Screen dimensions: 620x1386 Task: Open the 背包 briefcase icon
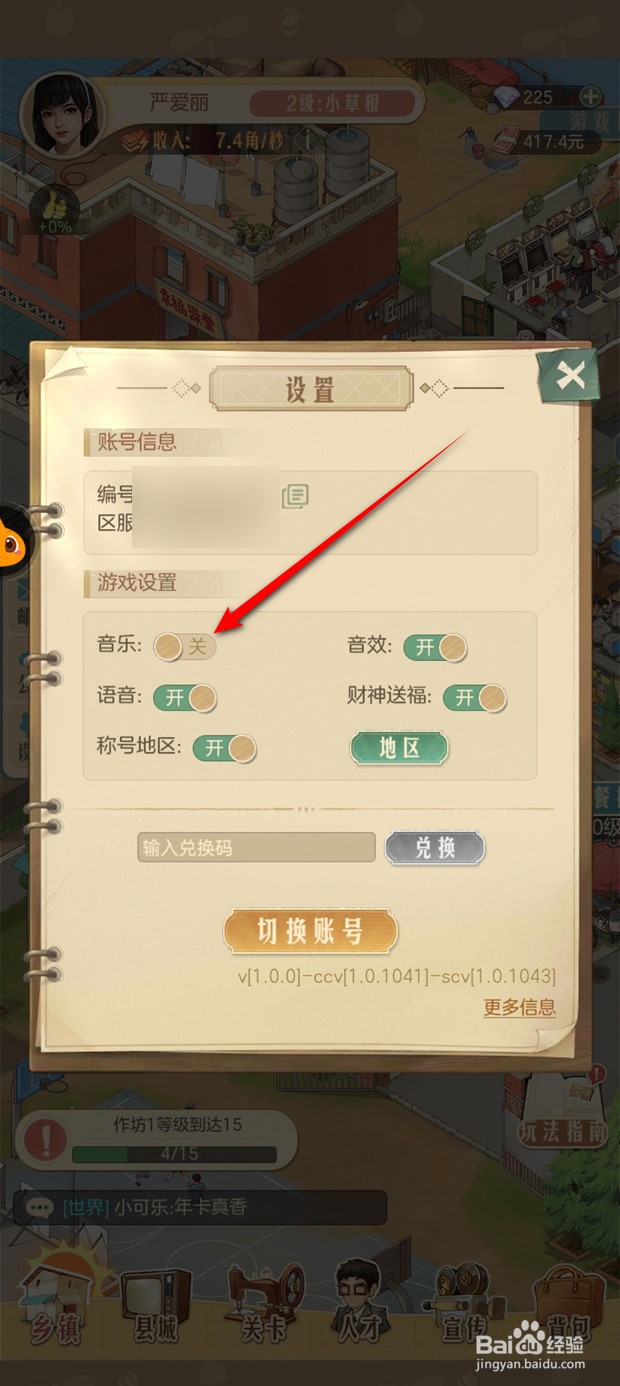[x=569, y=1304]
